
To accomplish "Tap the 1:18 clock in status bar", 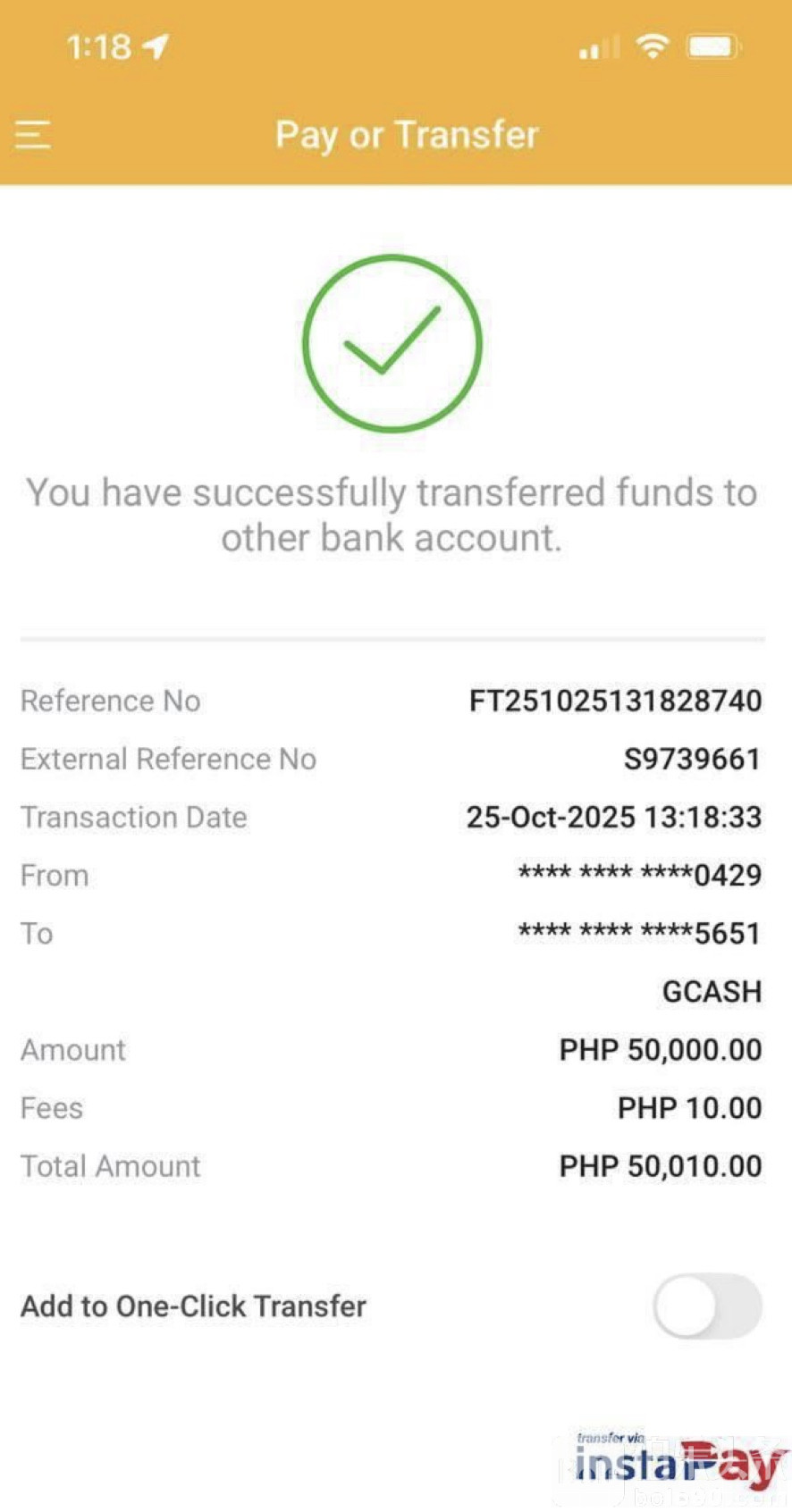I will tap(98, 46).
